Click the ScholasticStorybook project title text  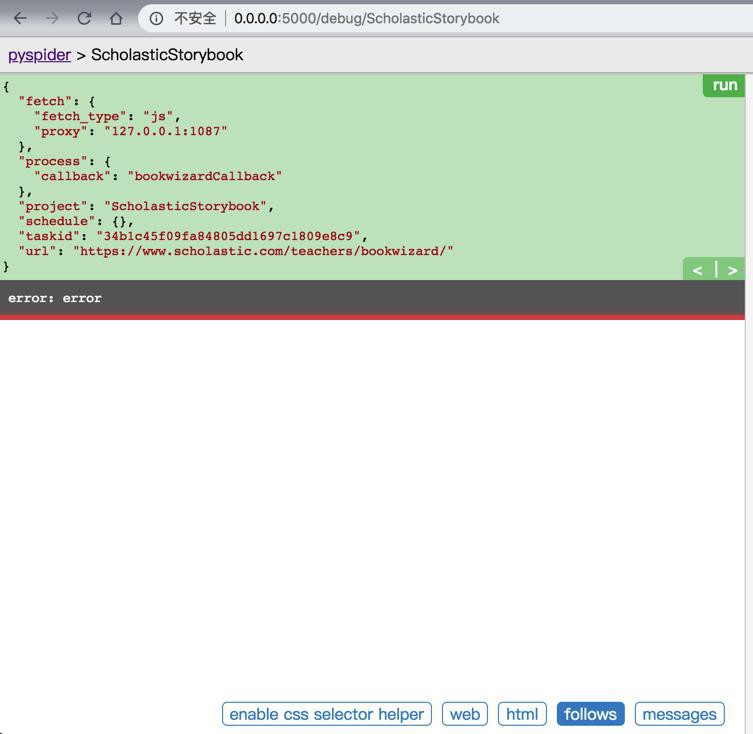tap(167, 55)
